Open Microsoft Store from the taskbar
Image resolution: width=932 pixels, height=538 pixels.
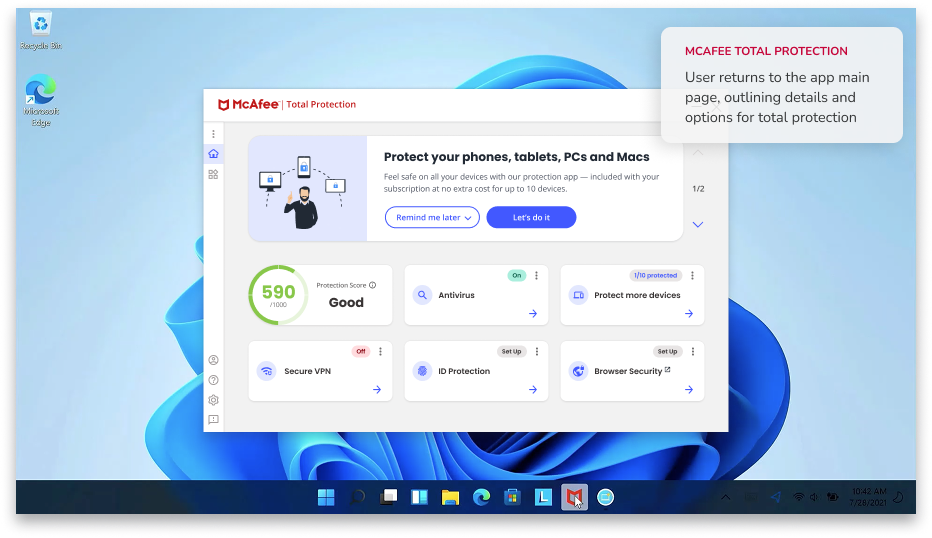tap(512, 497)
